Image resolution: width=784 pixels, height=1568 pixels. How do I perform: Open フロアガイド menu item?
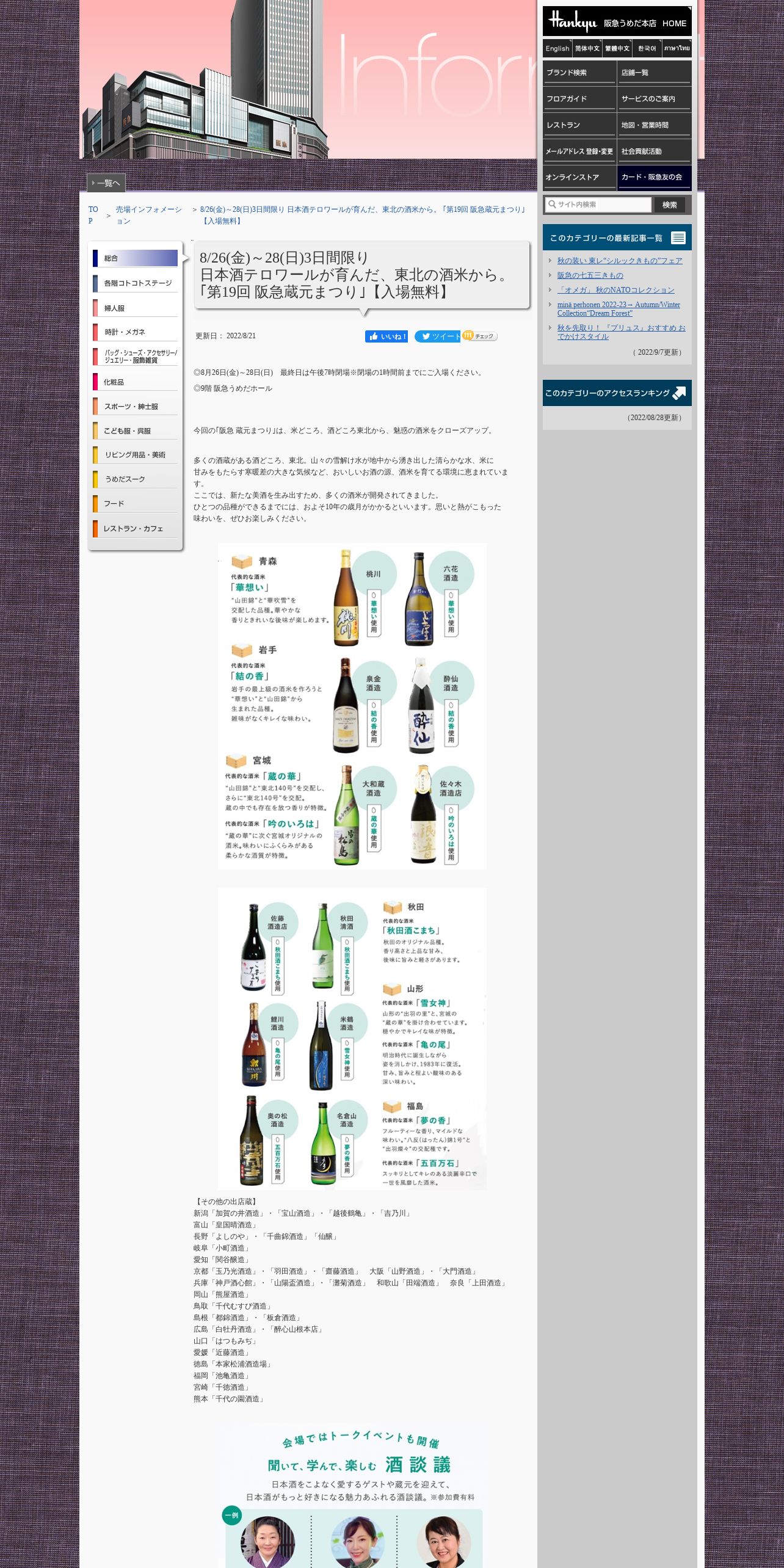point(579,99)
